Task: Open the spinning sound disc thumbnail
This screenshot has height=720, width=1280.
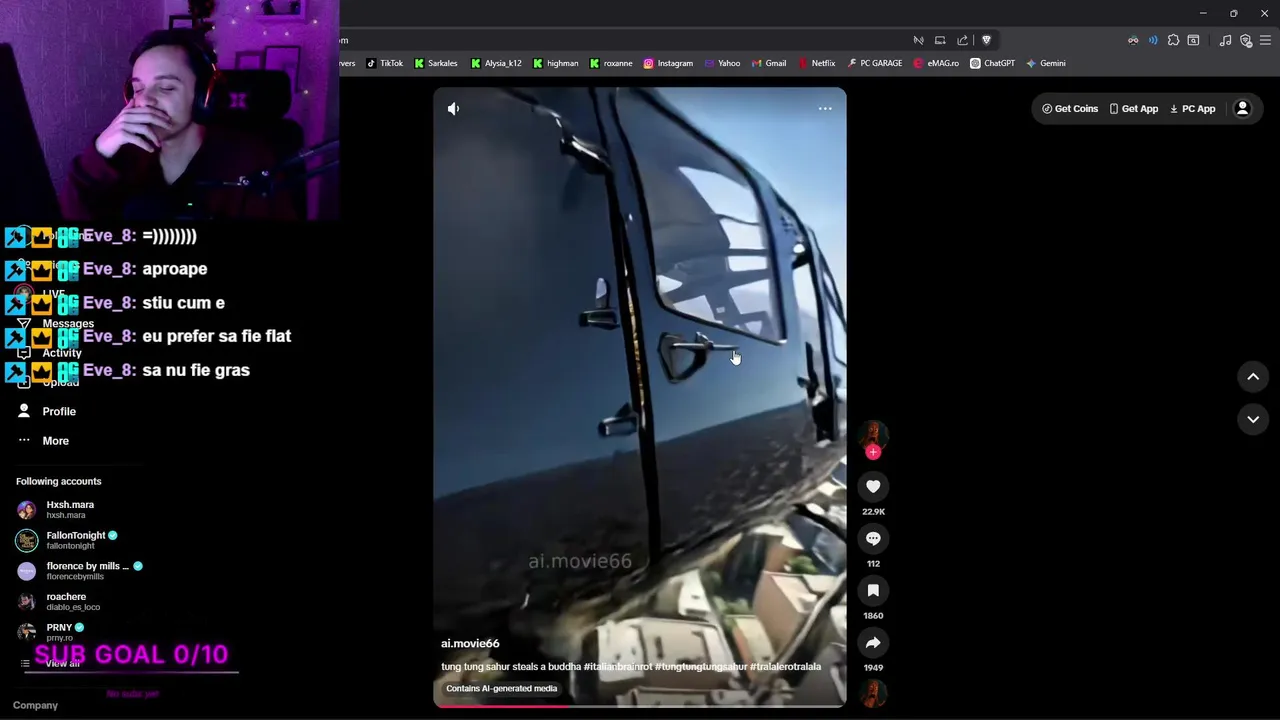Action: (x=873, y=692)
